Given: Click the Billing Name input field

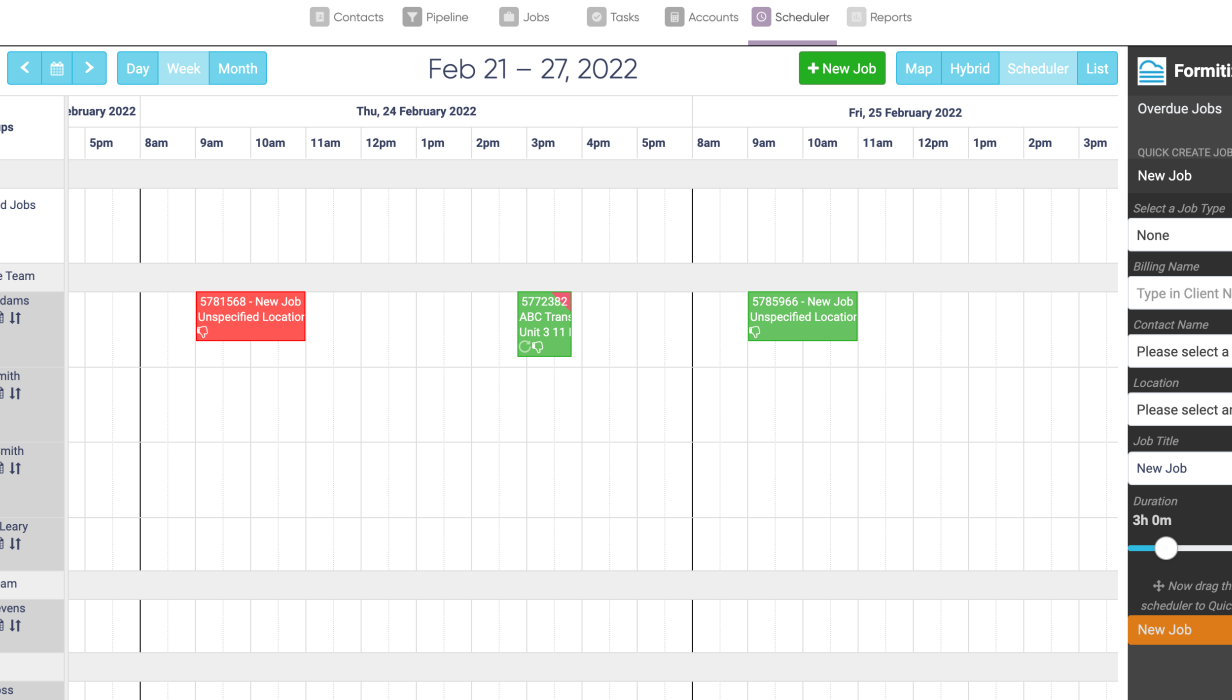Looking at the screenshot, I should click(x=1180, y=293).
